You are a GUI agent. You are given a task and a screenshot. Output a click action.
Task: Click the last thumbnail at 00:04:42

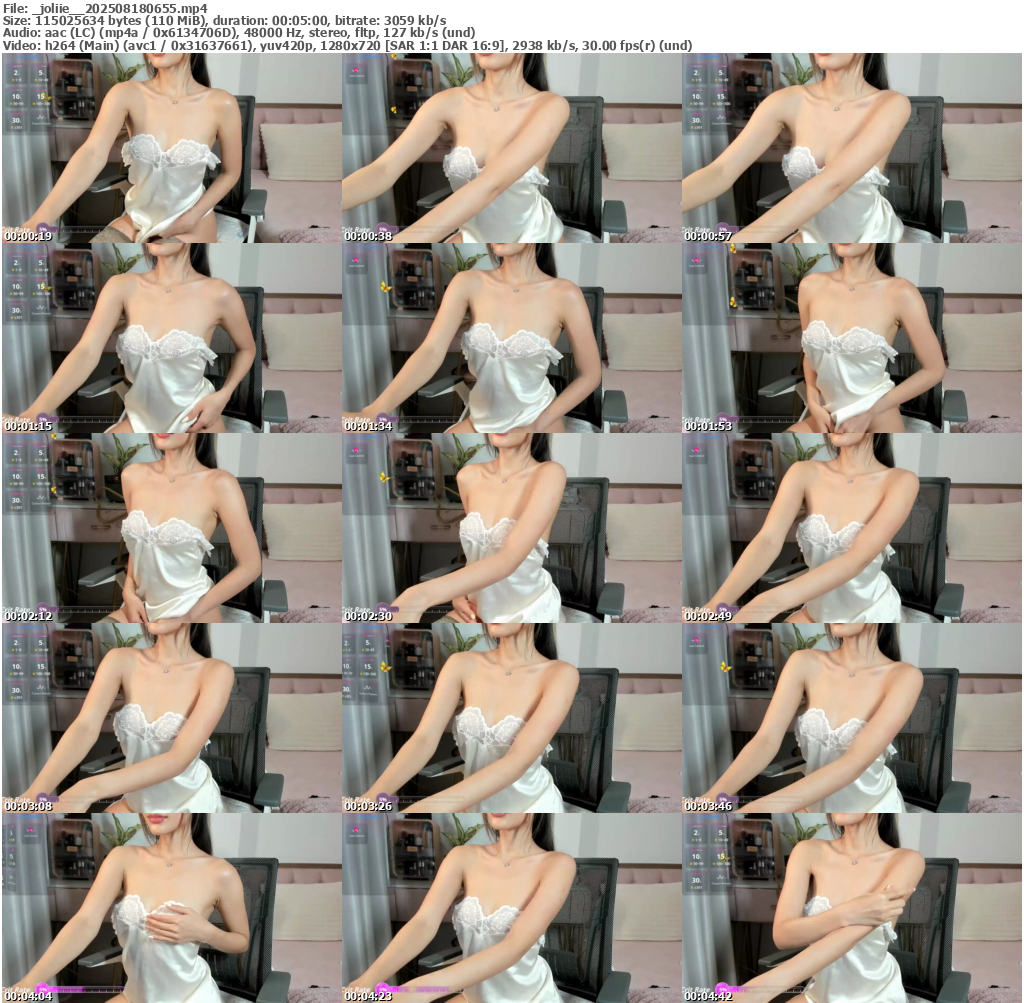851,908
